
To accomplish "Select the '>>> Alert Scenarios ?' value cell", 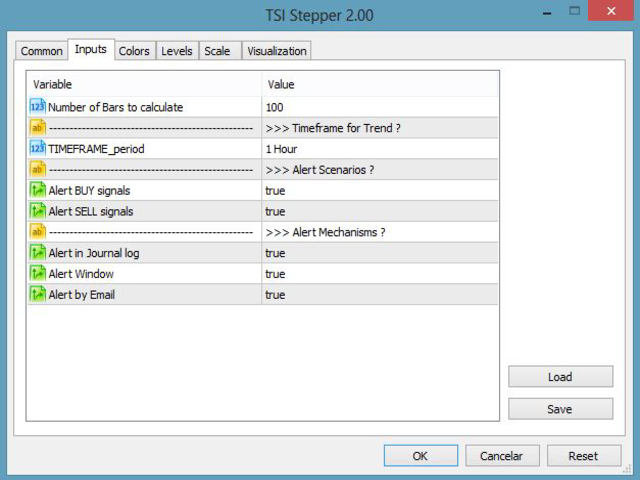I will click(x=380, y=169).
